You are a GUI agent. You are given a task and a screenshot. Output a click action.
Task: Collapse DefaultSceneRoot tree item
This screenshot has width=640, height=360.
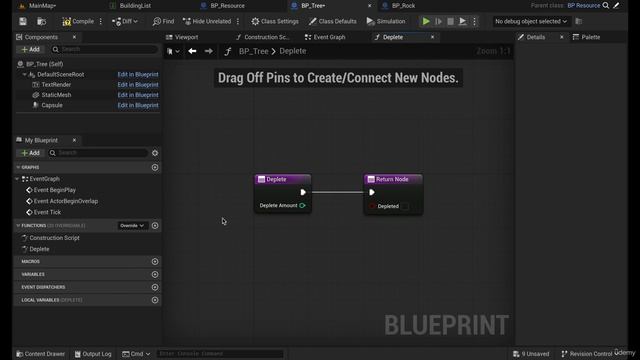coord(24,75)
